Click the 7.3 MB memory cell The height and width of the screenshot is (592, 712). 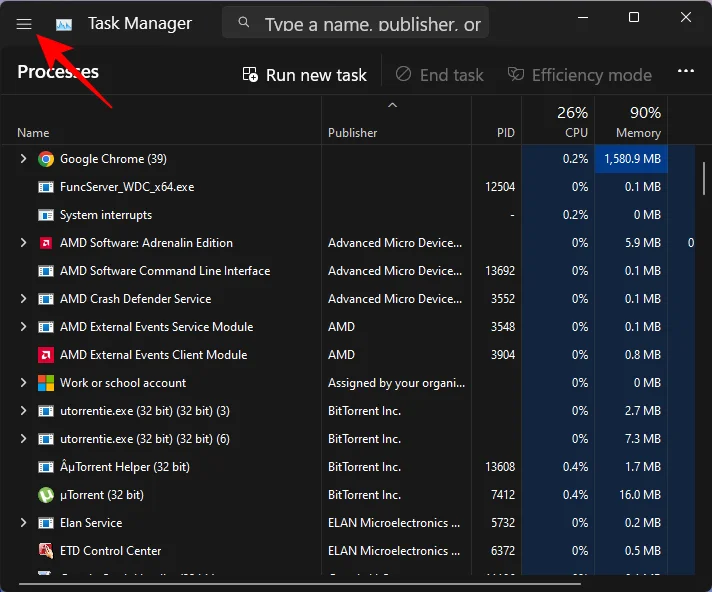coord(643,439)
